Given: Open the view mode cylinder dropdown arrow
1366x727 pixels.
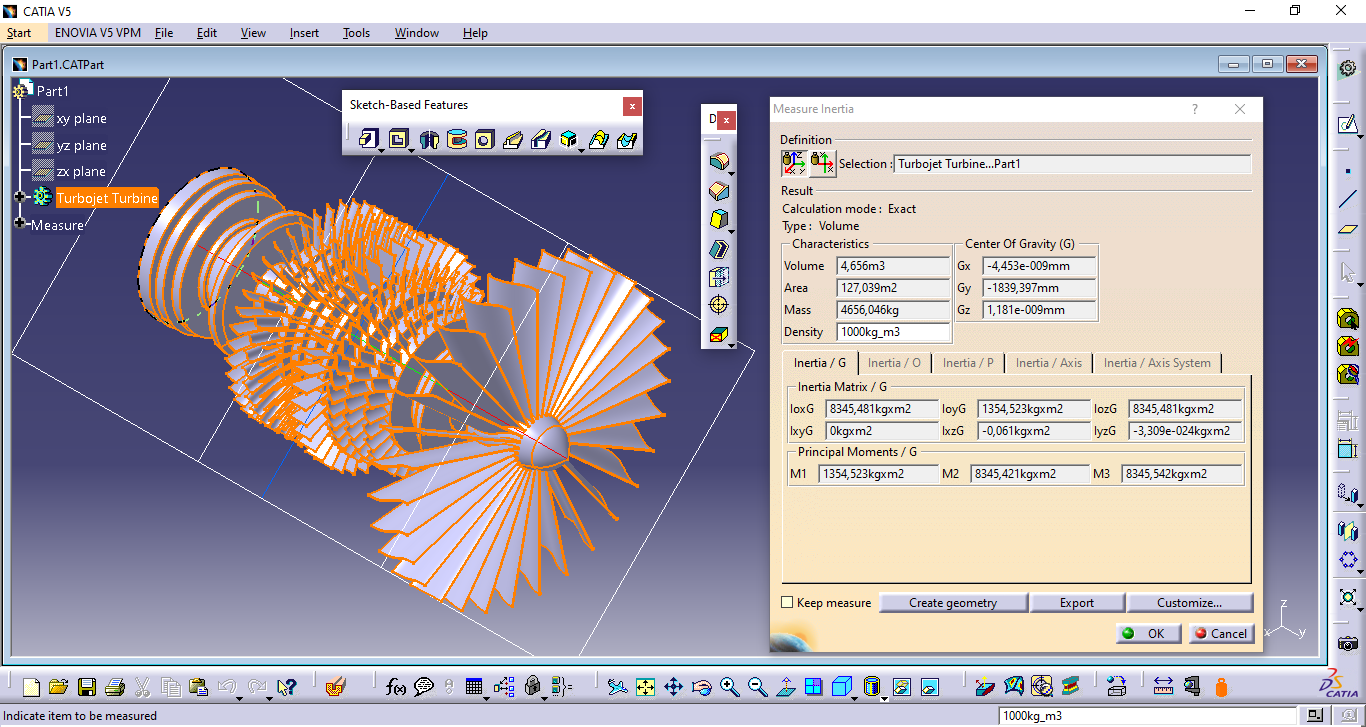Looking at the screenshot, I should pyautogui.click(x=885, y=697).
